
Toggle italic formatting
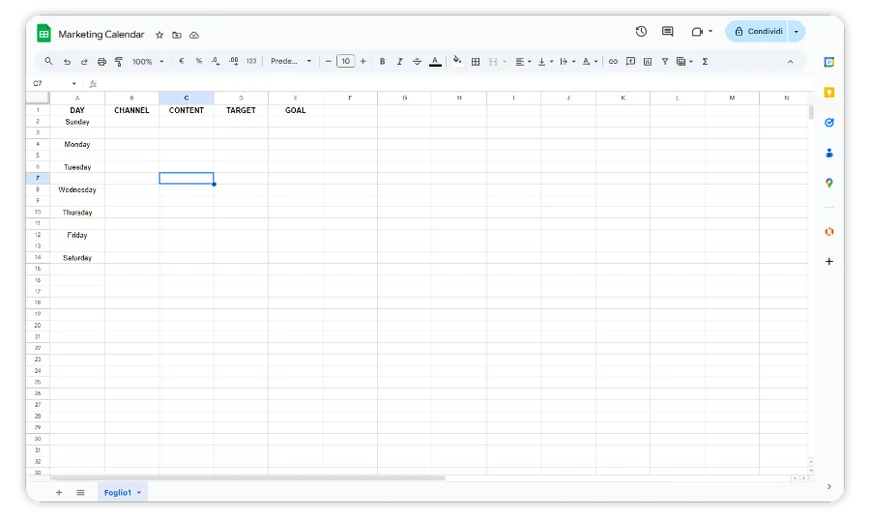coord(399,62)
